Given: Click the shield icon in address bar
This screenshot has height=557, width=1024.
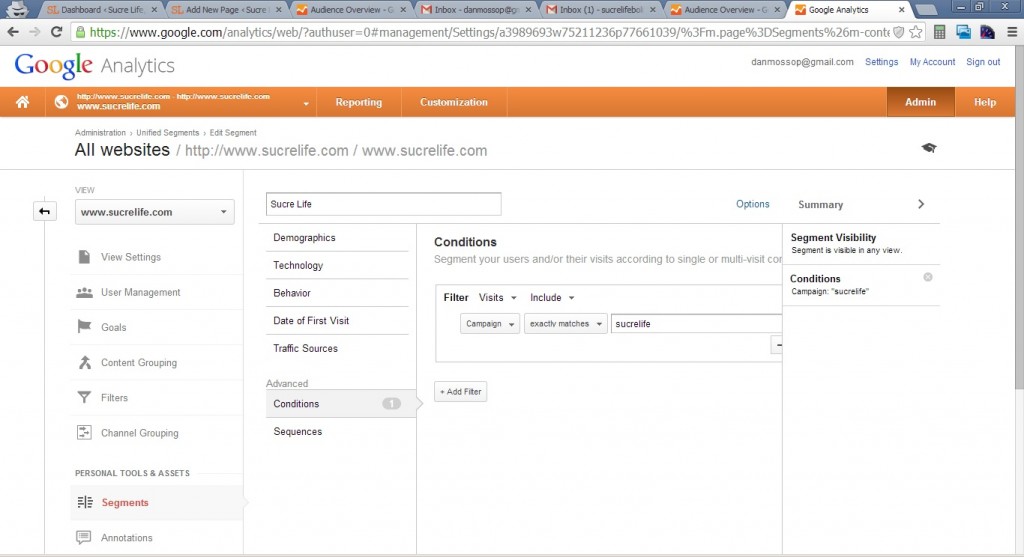Looking at the screenshot, I should tap(899, 32).
